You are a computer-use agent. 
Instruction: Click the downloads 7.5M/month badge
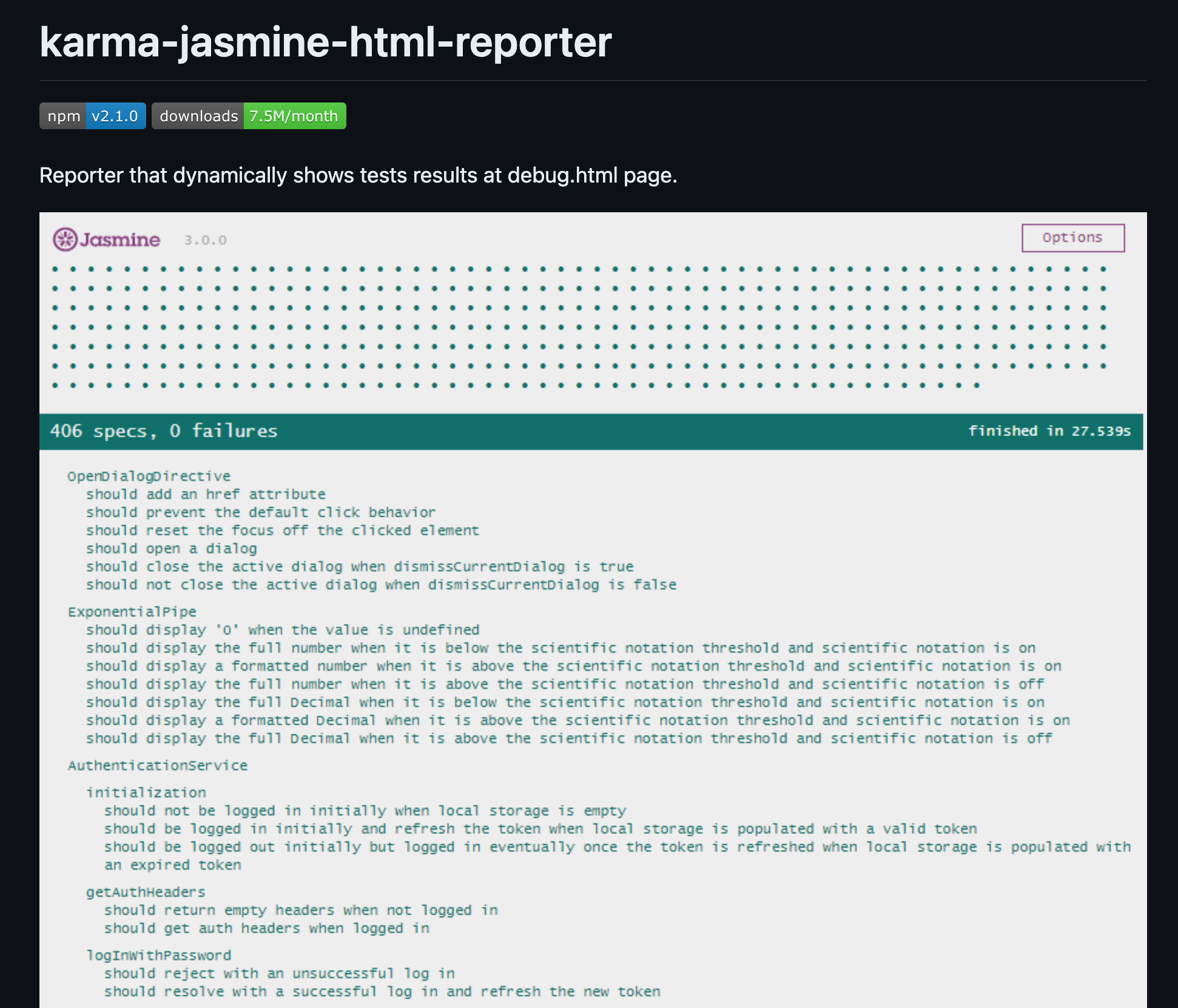tap(249, 116)
